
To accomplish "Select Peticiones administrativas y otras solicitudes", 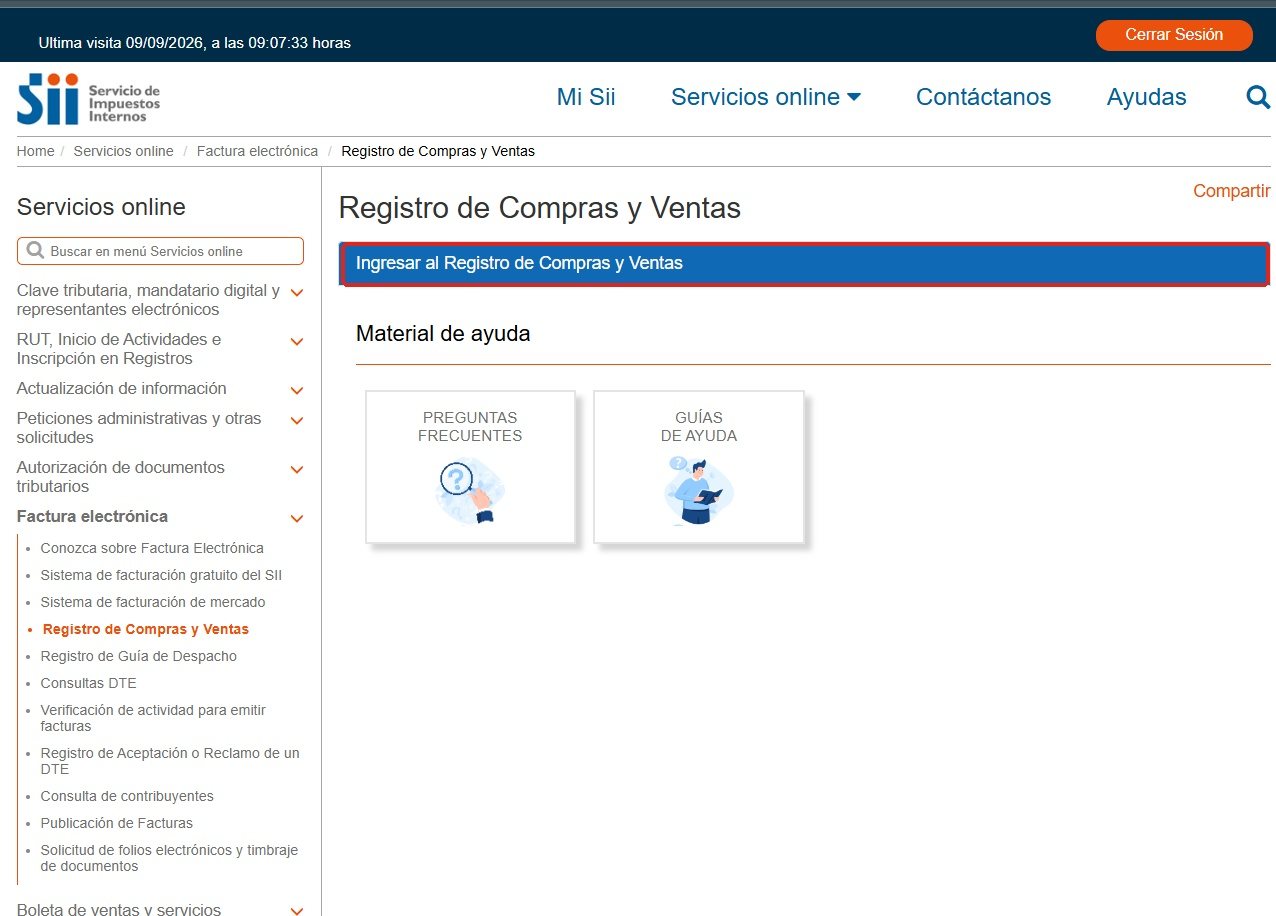I will pos(139,428).
